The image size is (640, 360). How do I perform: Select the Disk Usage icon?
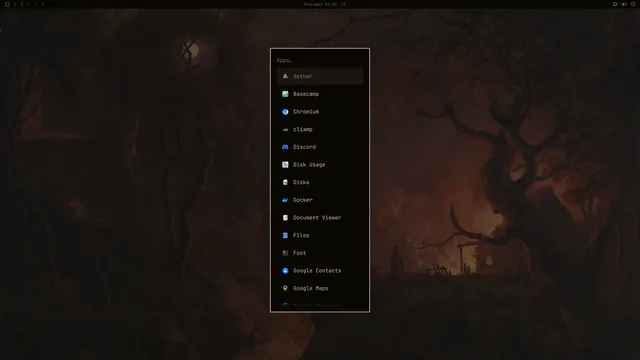pyautogui.click(x=285, y=164)
